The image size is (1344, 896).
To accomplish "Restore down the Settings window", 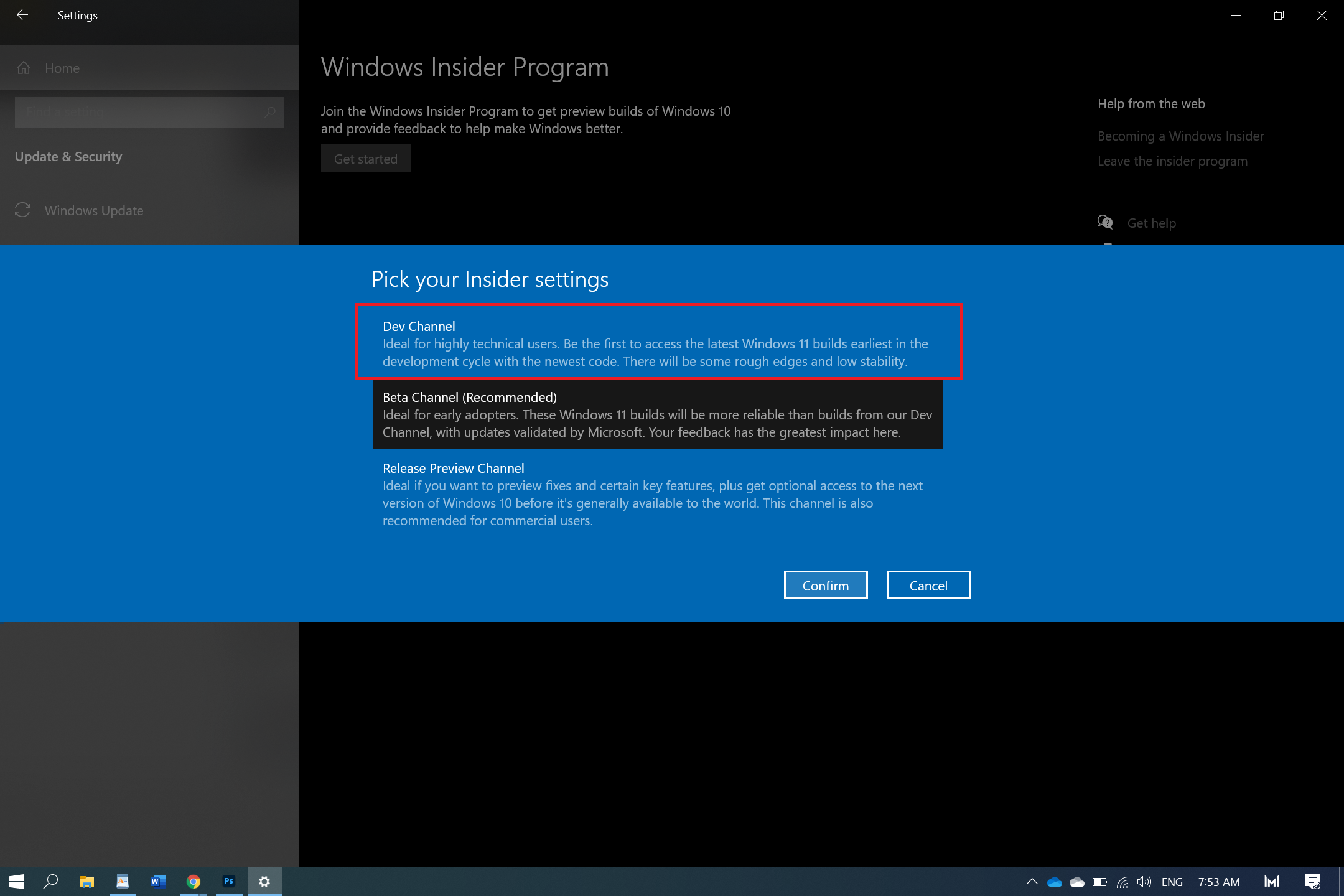I will pos(1279,15).
